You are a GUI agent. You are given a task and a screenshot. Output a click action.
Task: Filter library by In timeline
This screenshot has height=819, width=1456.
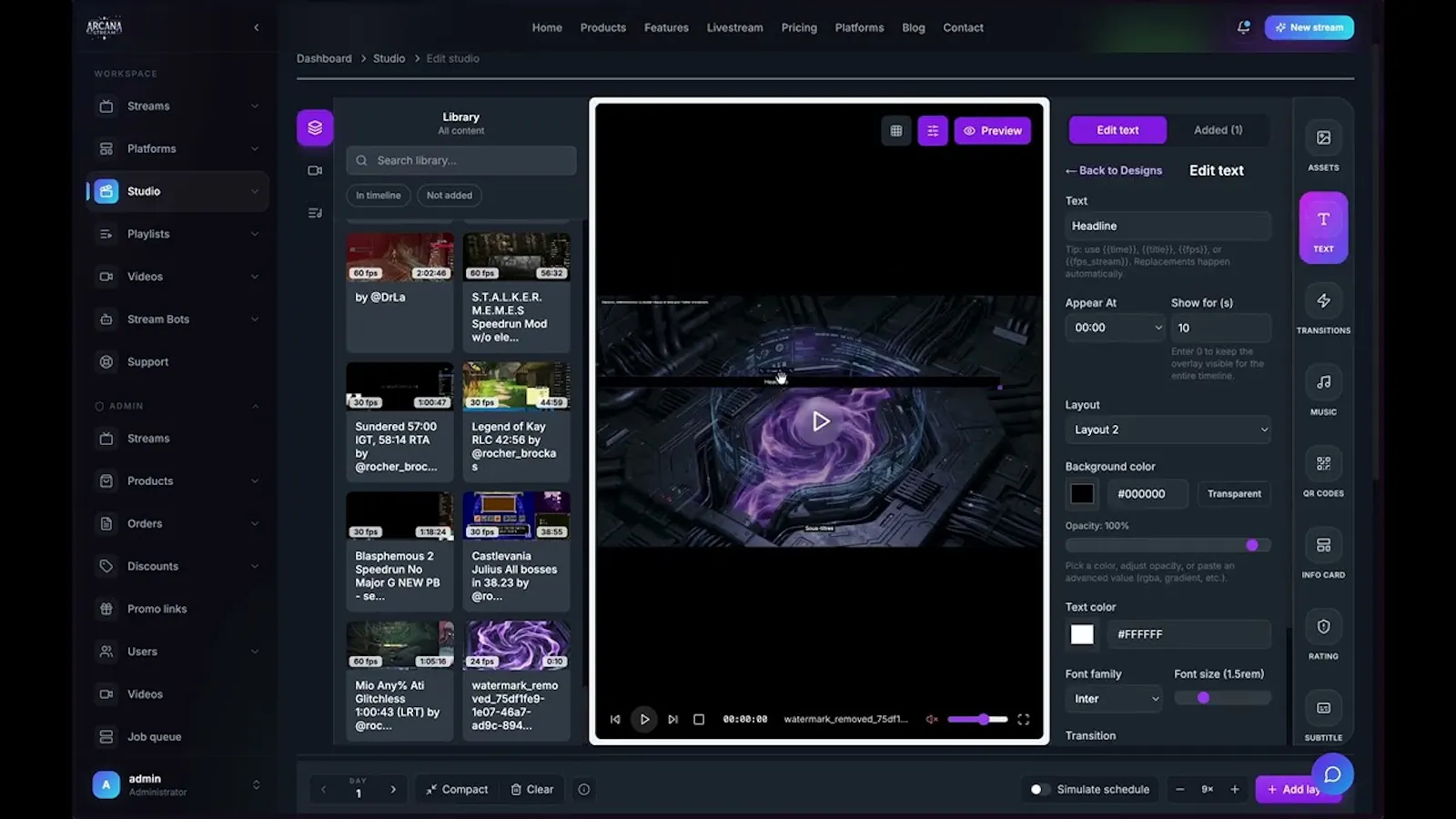(x=378, y=196)
